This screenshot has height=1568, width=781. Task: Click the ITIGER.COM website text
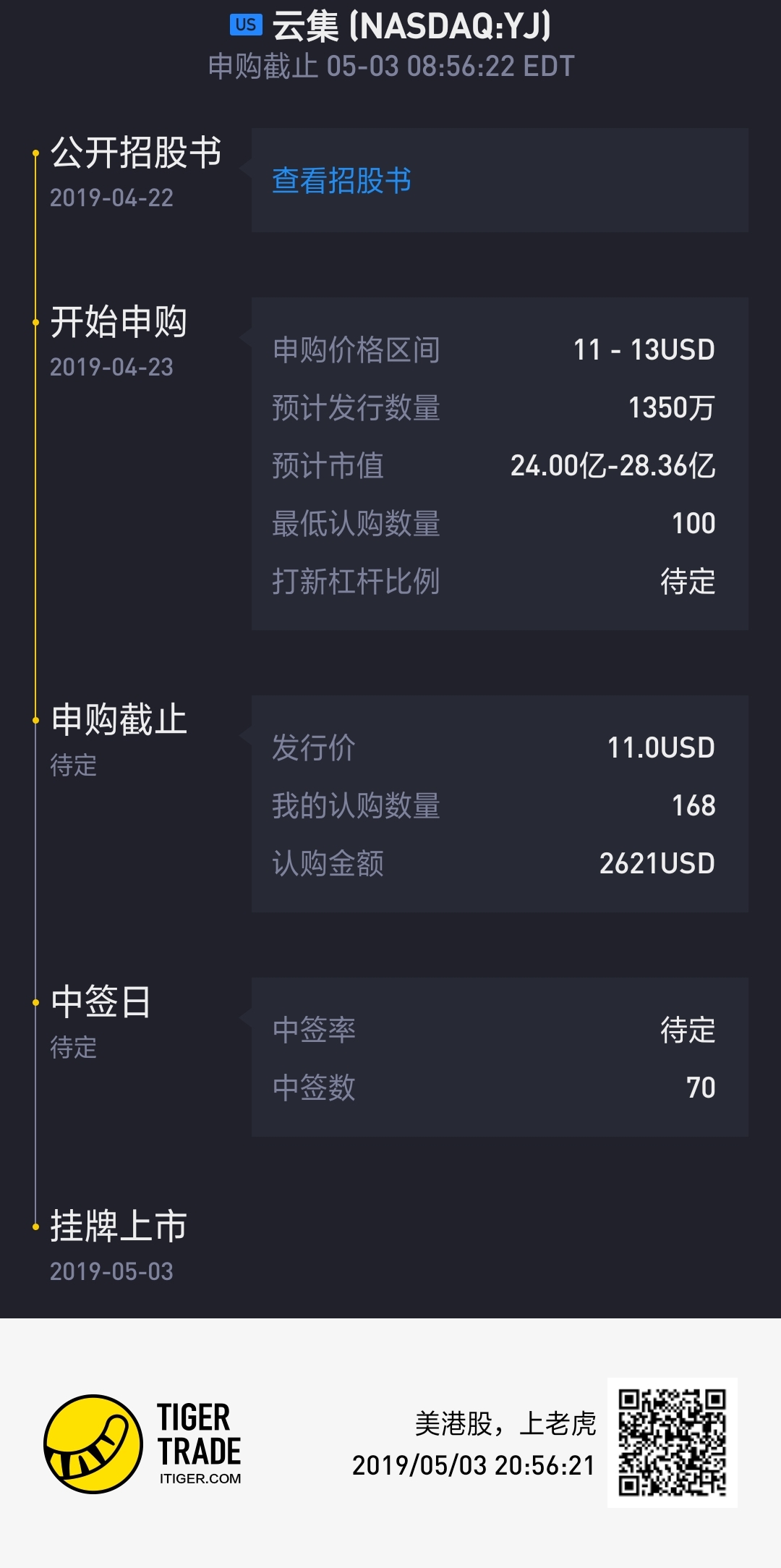point(200,1478)
